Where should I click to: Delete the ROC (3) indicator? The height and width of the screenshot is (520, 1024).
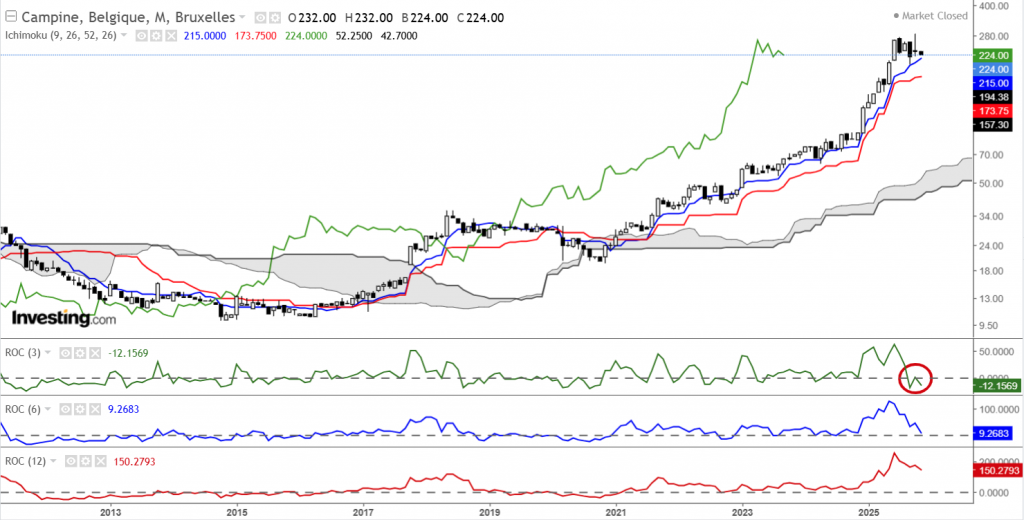[94, 353]
